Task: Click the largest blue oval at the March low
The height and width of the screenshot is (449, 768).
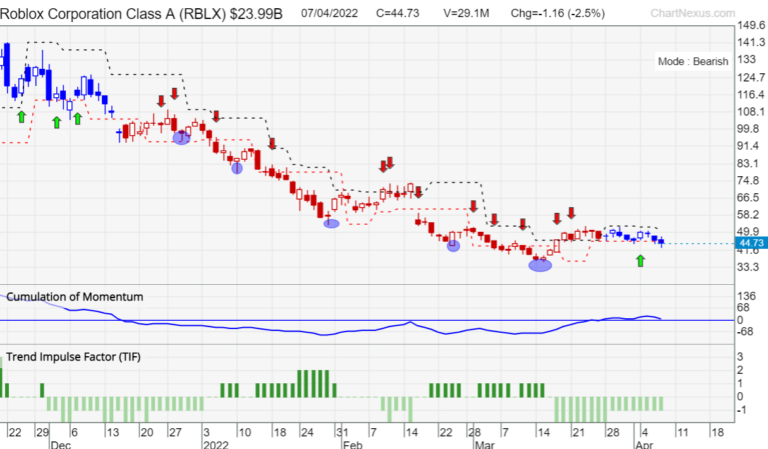Action: click(540, 265)
